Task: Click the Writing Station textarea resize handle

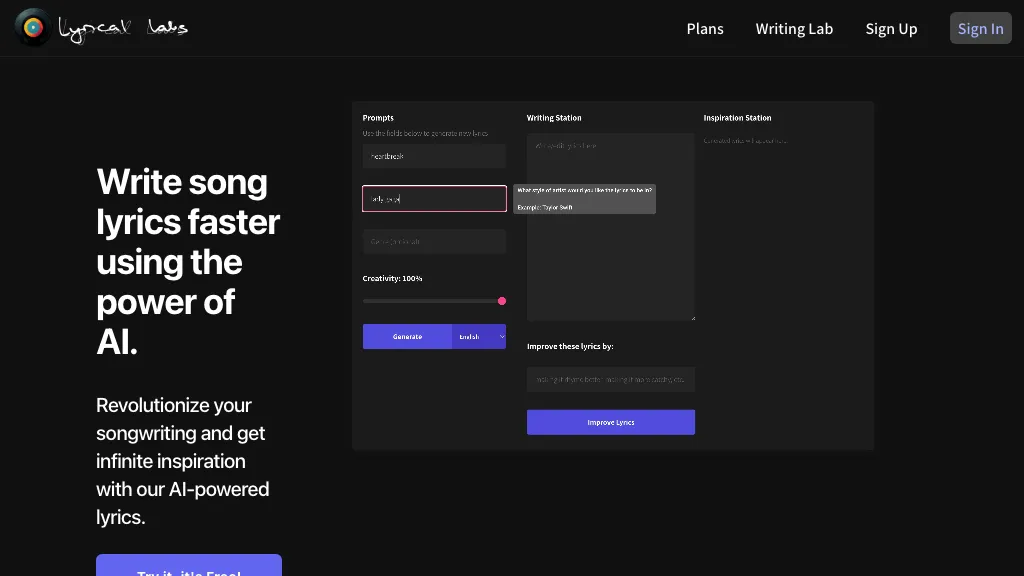Action: 691,317
